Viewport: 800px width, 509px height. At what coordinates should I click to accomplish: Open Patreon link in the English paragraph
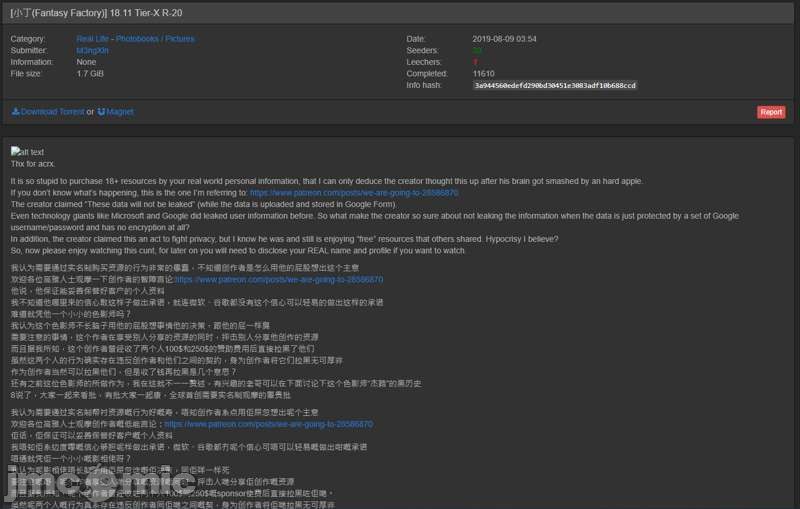pos(353,192)
